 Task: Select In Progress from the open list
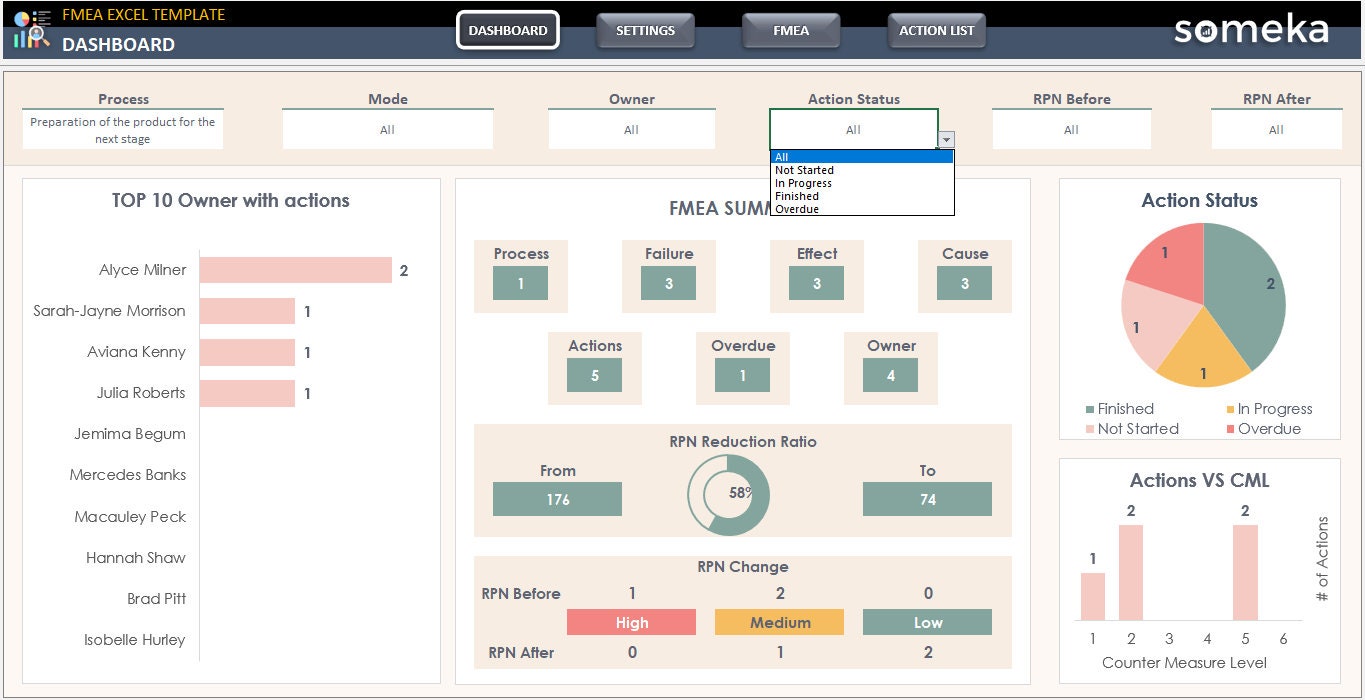point(803,183)
